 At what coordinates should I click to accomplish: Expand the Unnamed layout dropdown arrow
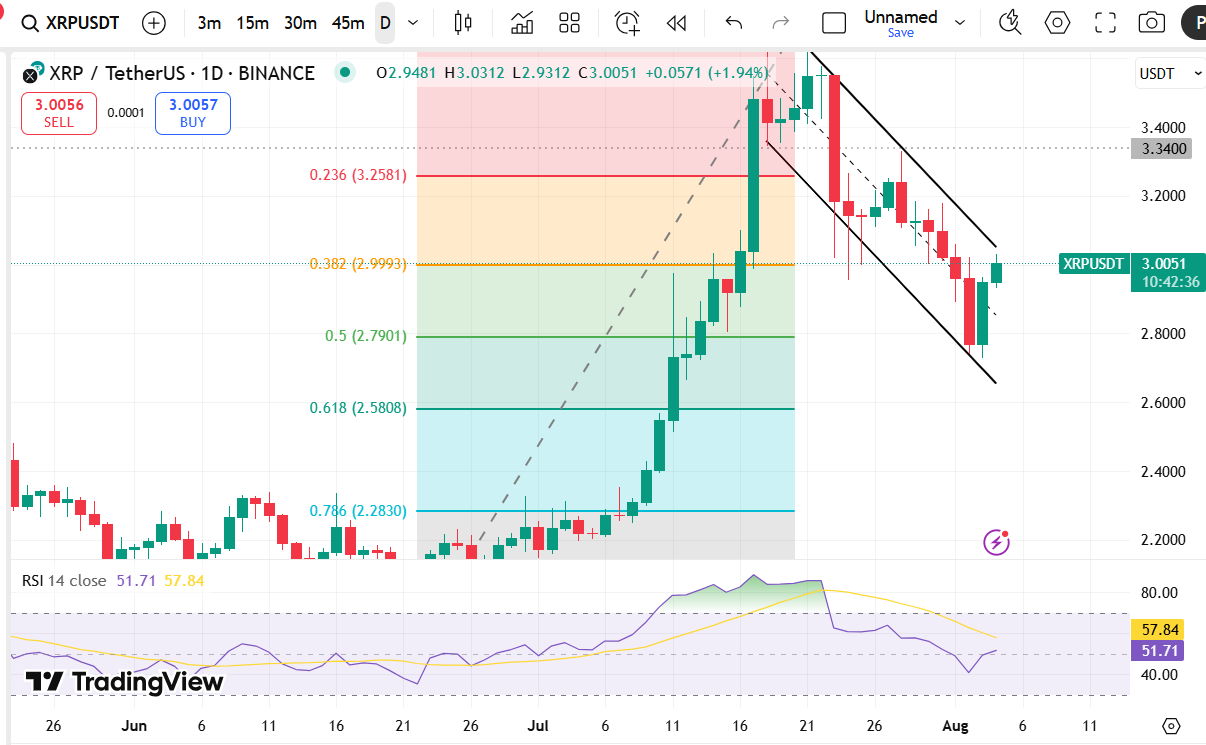click(960, 22)
